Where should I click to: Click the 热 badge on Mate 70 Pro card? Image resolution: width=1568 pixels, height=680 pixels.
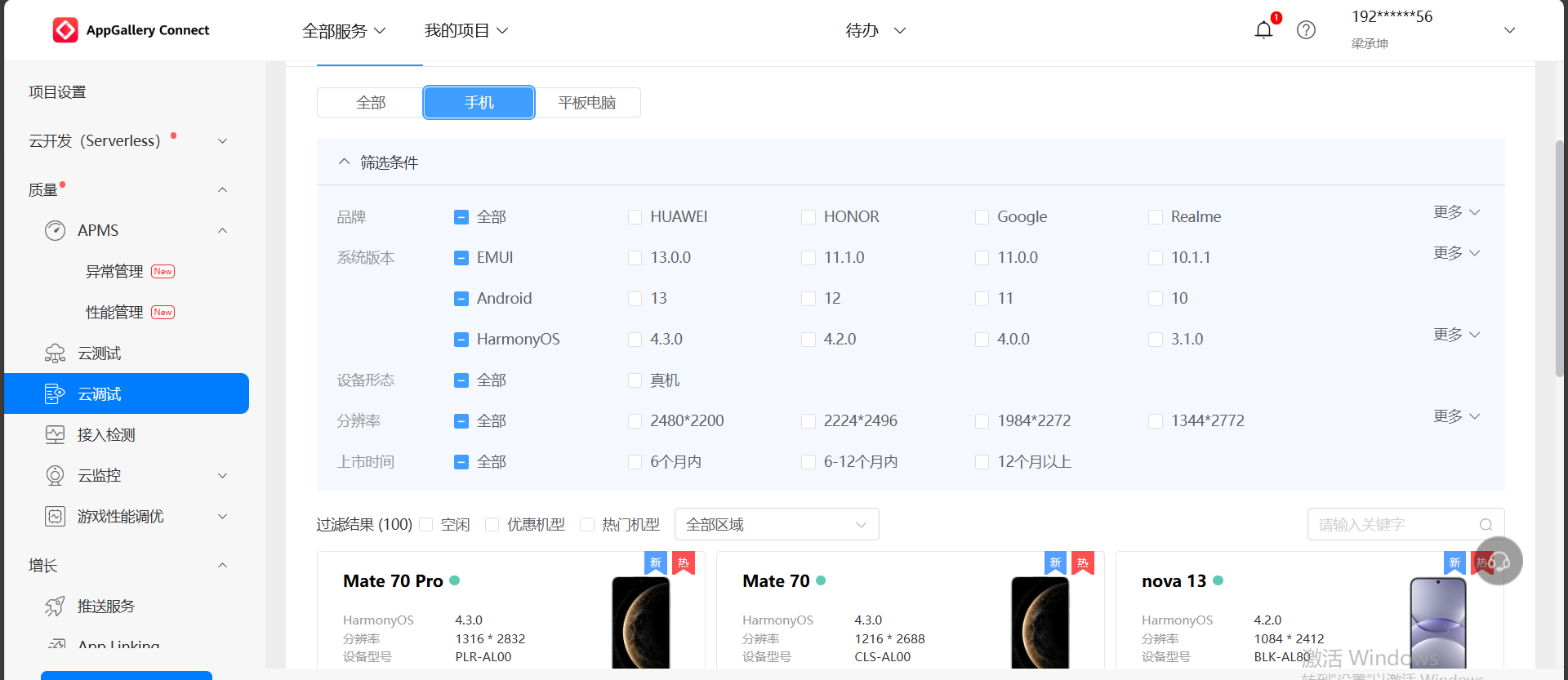tap(684, 562)
